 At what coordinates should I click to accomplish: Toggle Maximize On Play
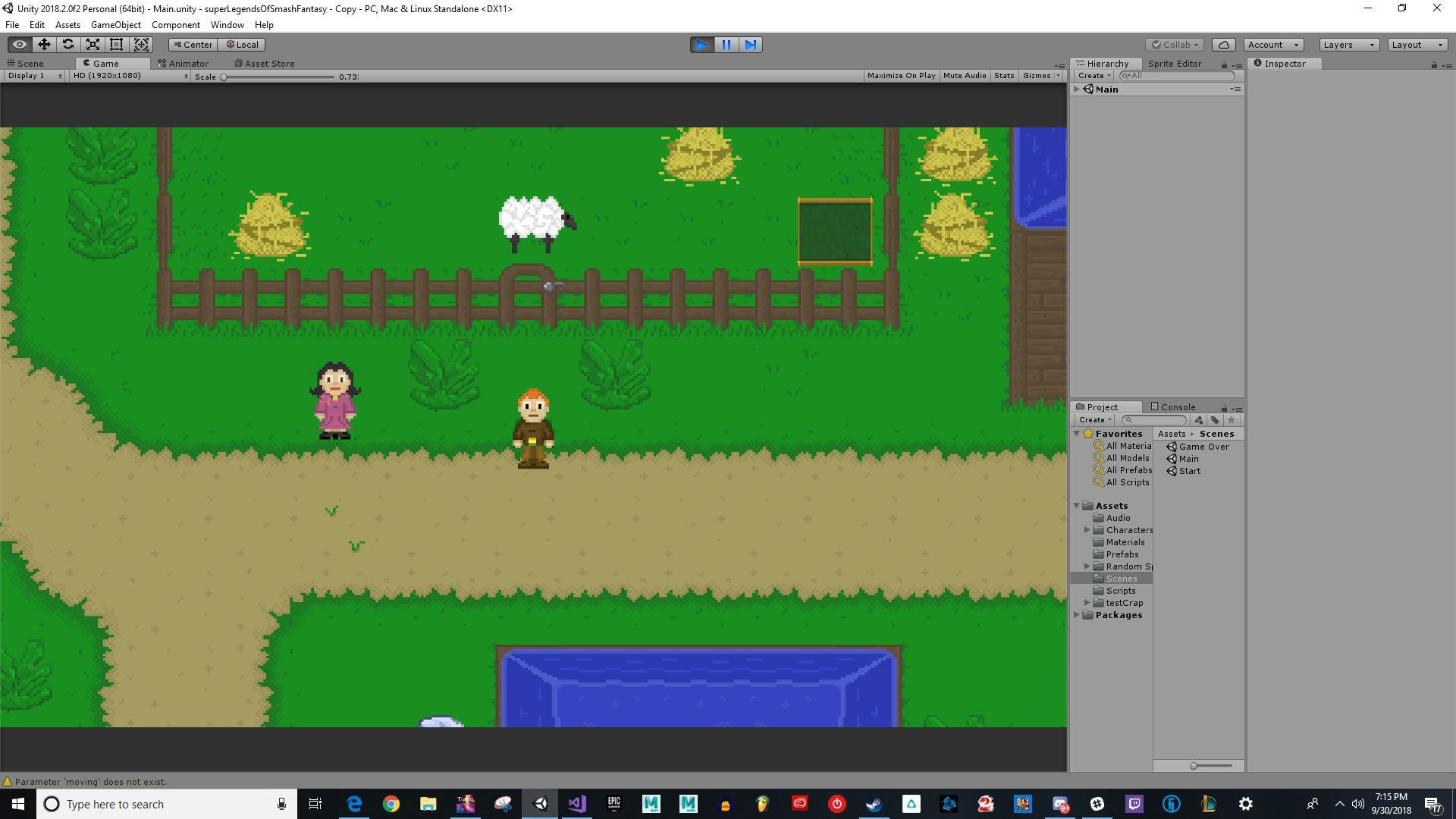(x=901, y=76)
